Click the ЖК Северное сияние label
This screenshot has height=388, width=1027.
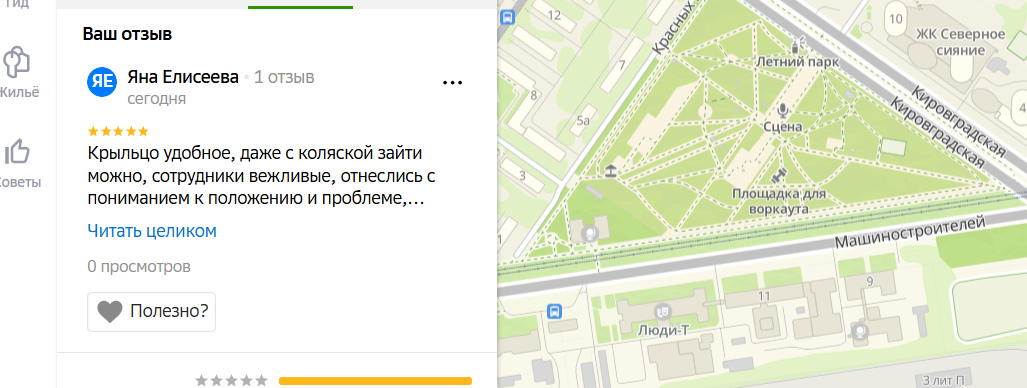tap(960, 42)
